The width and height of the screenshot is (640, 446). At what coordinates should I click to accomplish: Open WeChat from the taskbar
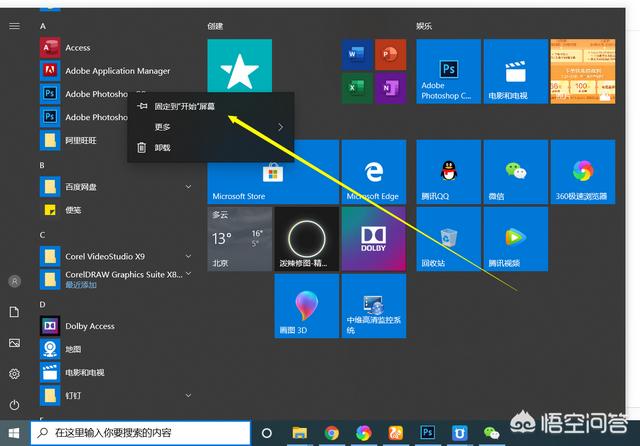(491, 433)
